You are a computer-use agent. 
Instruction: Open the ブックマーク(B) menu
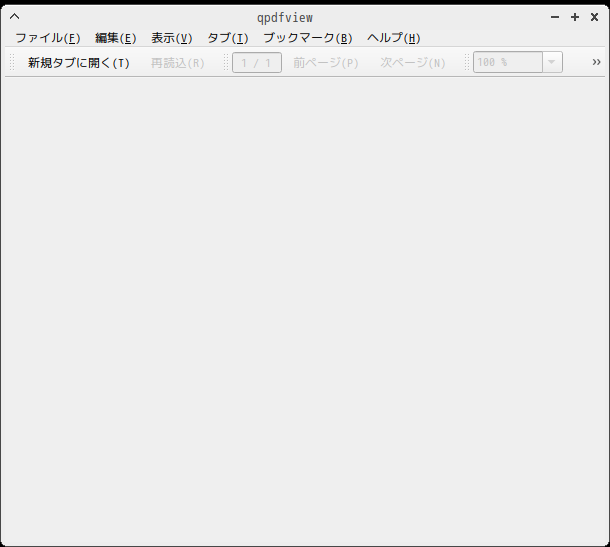tap(308, 38)
